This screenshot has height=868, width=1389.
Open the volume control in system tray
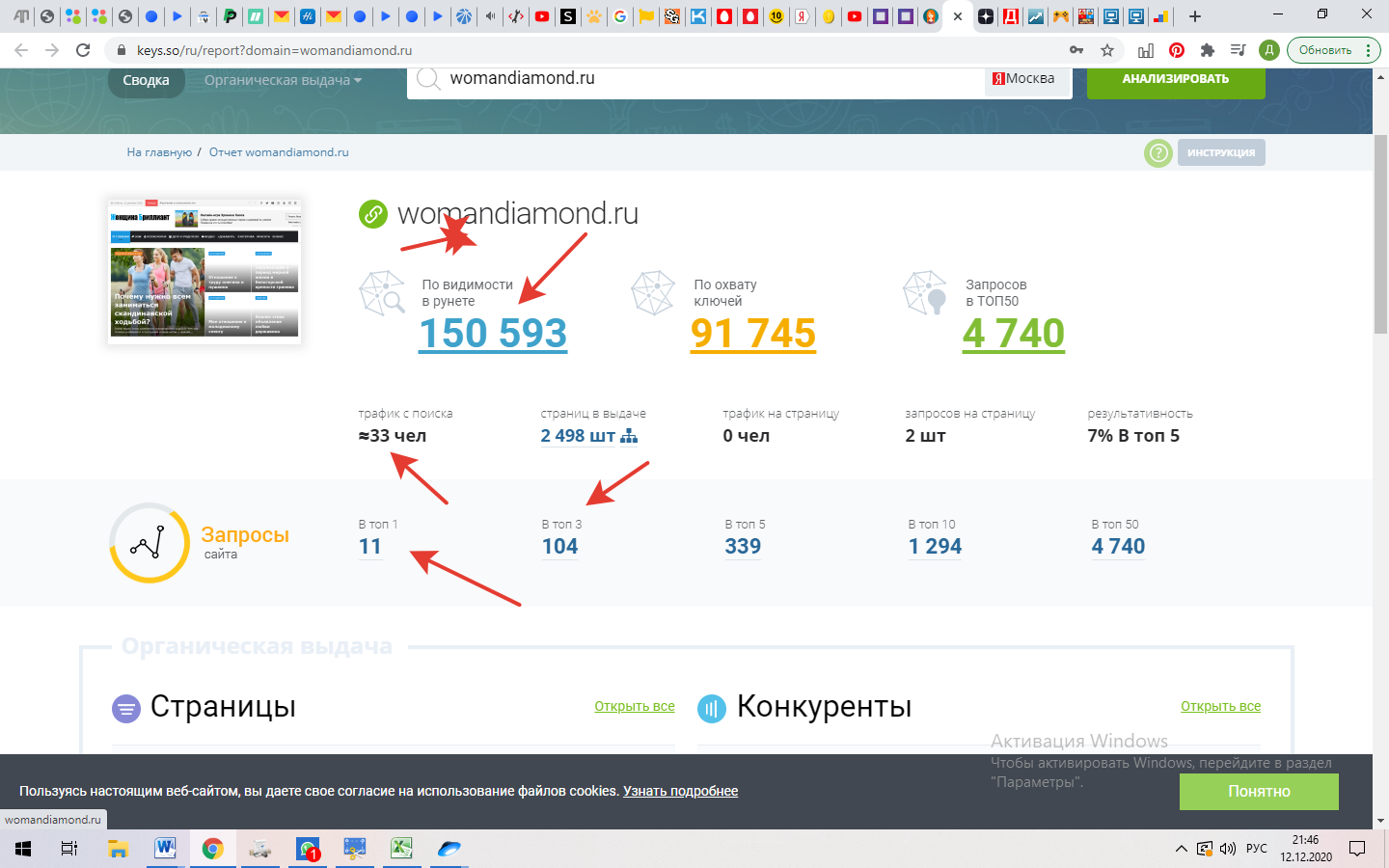click(1228, 849)
